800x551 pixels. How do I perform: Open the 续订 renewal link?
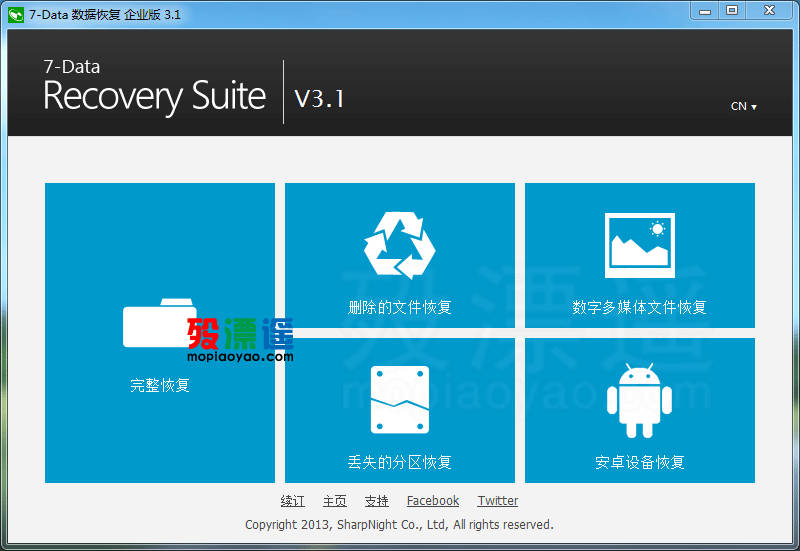point(293,501)
